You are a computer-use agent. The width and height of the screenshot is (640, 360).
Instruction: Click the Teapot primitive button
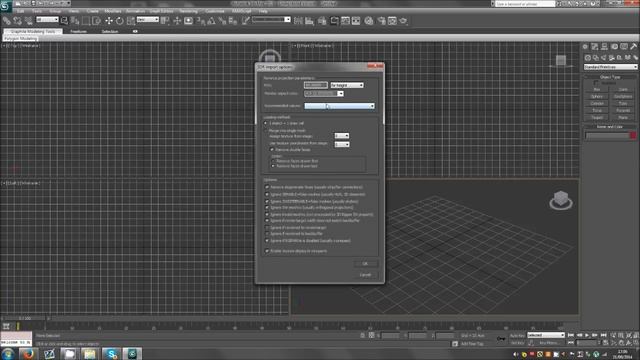[597, 118]
